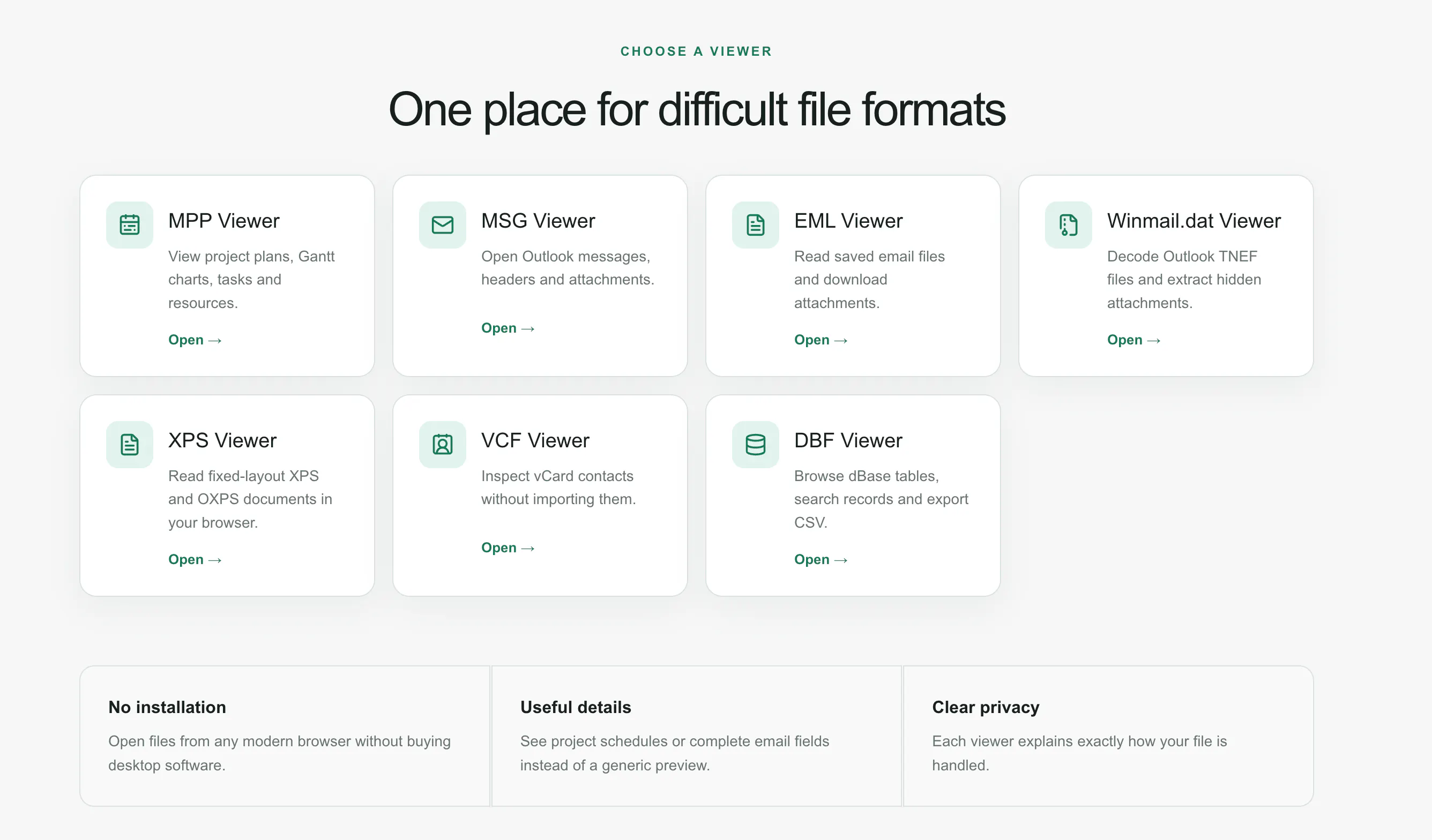Click the 'Read saved email files' description
The image size is (1432, 840).
[869, 280]
